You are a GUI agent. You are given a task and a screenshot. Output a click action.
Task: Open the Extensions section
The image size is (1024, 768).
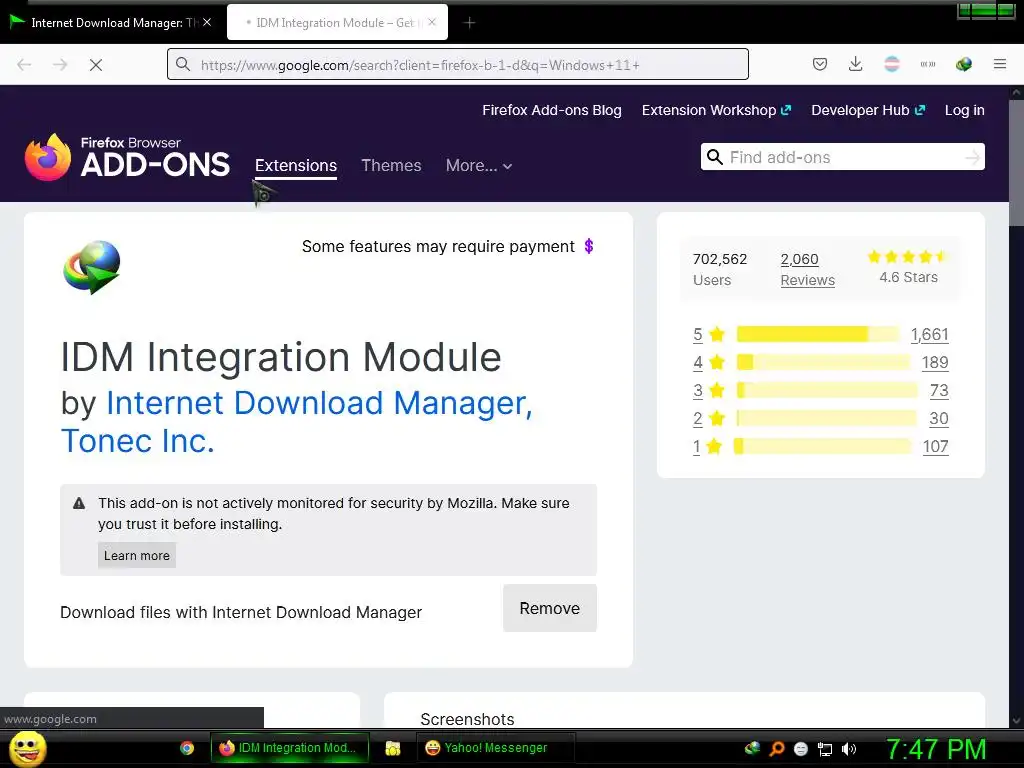click(296, 165)
